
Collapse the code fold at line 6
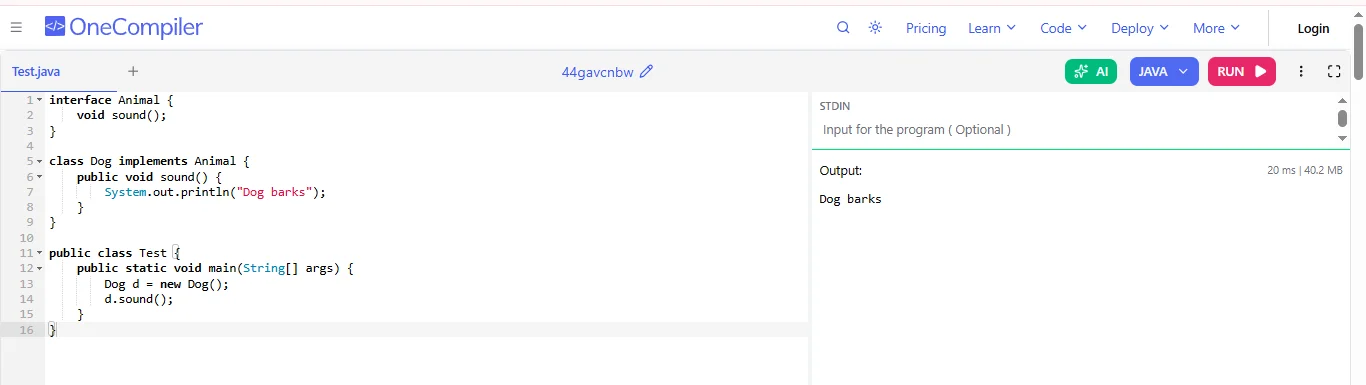(x=39, y=176)
